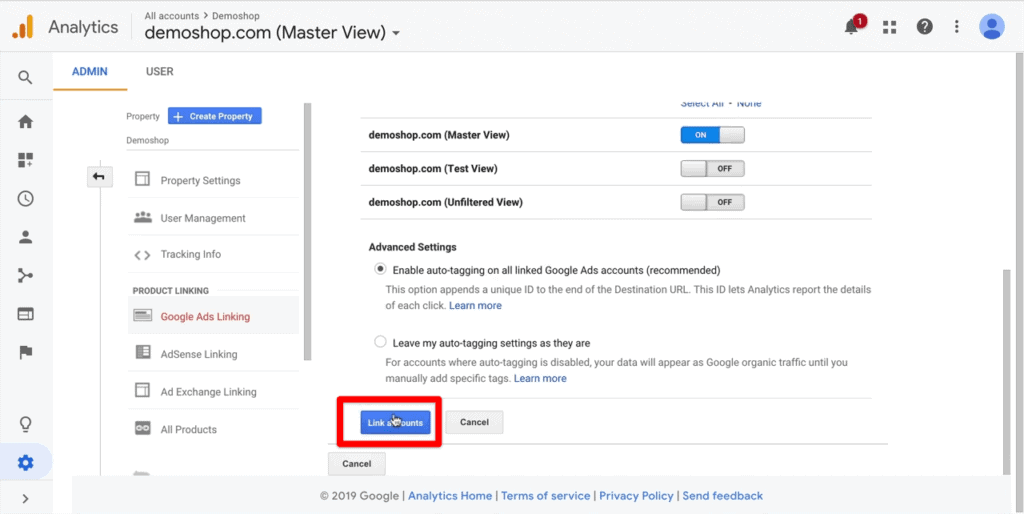Switch to the ADMIN tab
Viewport: 1024px width, 514px height.
[x=89, y=72]
